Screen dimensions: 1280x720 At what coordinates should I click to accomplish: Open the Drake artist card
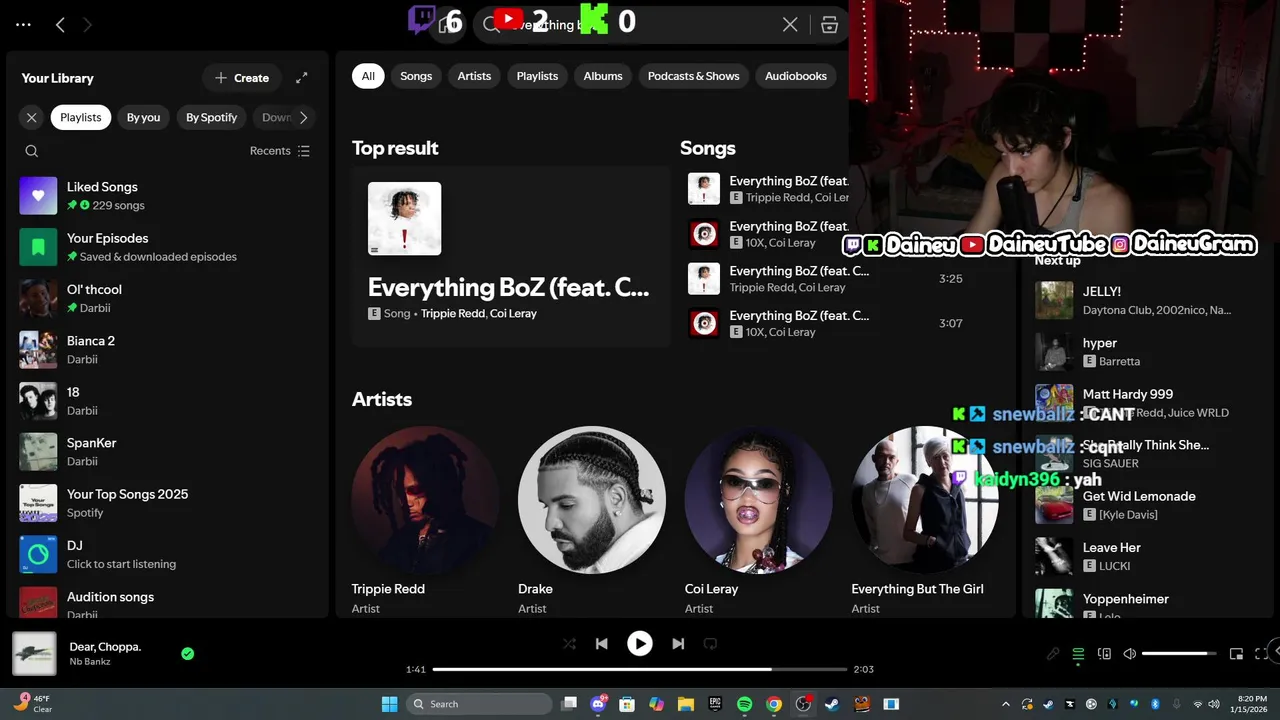click(592, 520)
